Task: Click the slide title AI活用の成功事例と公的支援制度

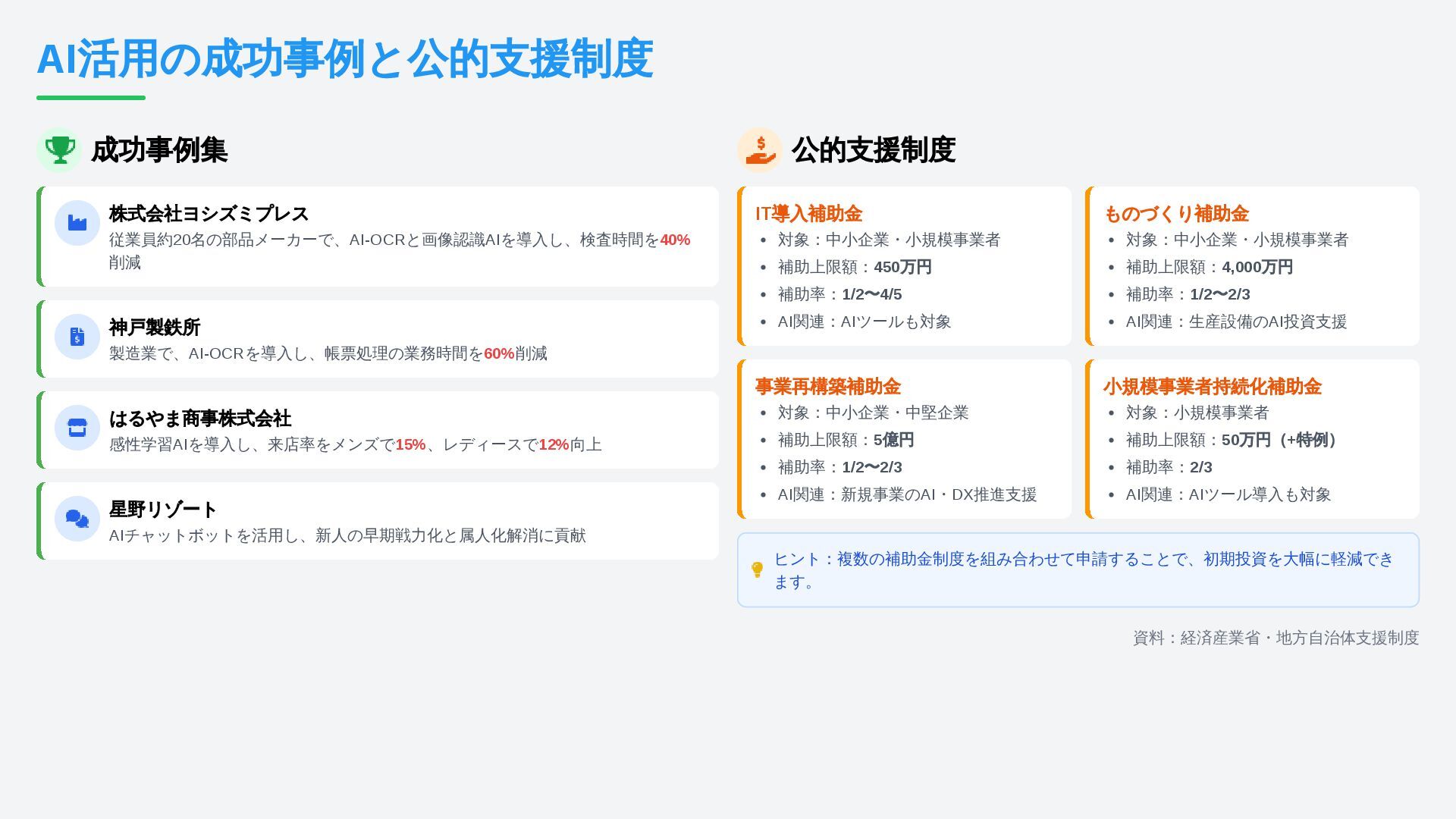Action: click(345, 59)
